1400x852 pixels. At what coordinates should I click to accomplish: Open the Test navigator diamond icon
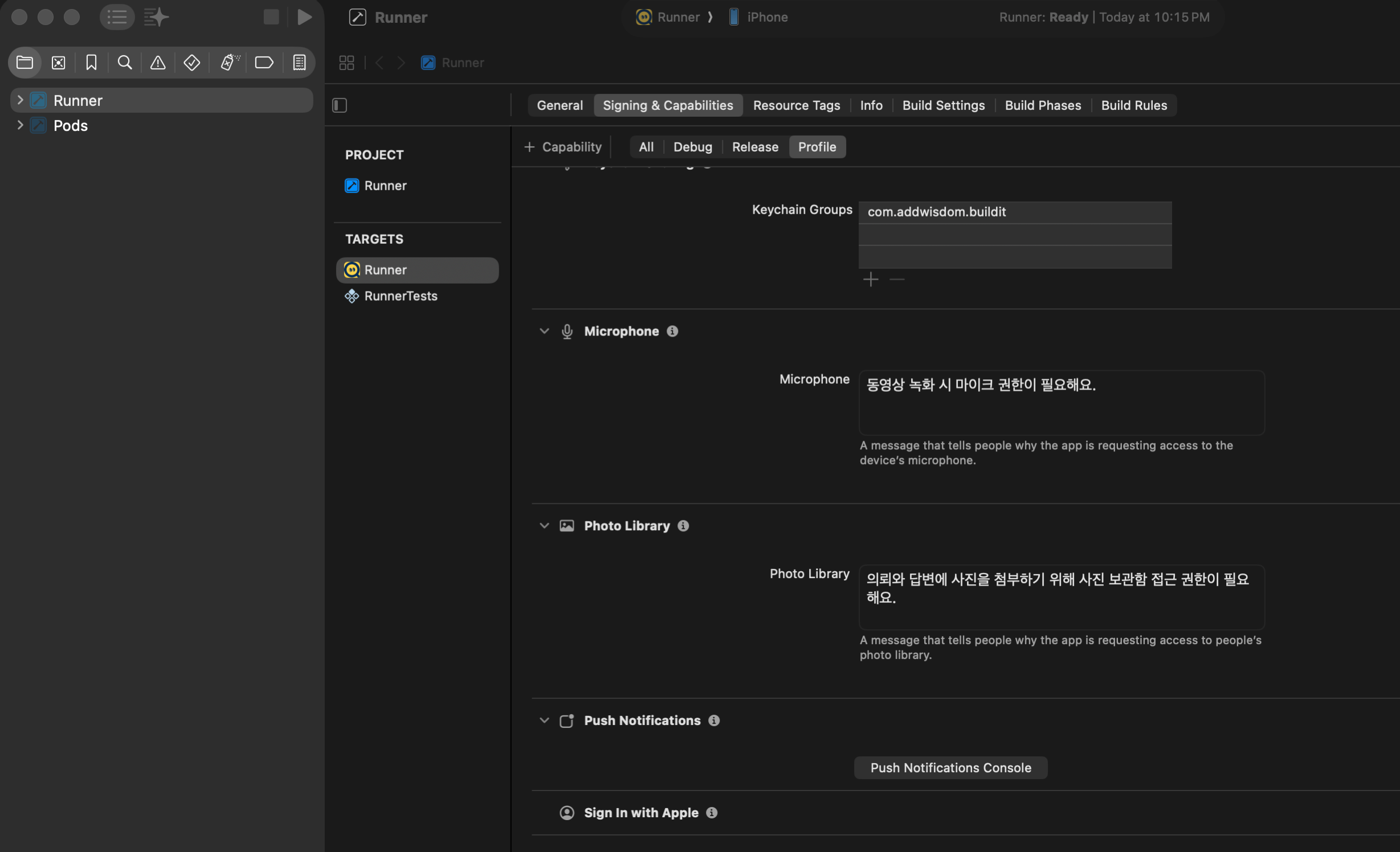192,62
